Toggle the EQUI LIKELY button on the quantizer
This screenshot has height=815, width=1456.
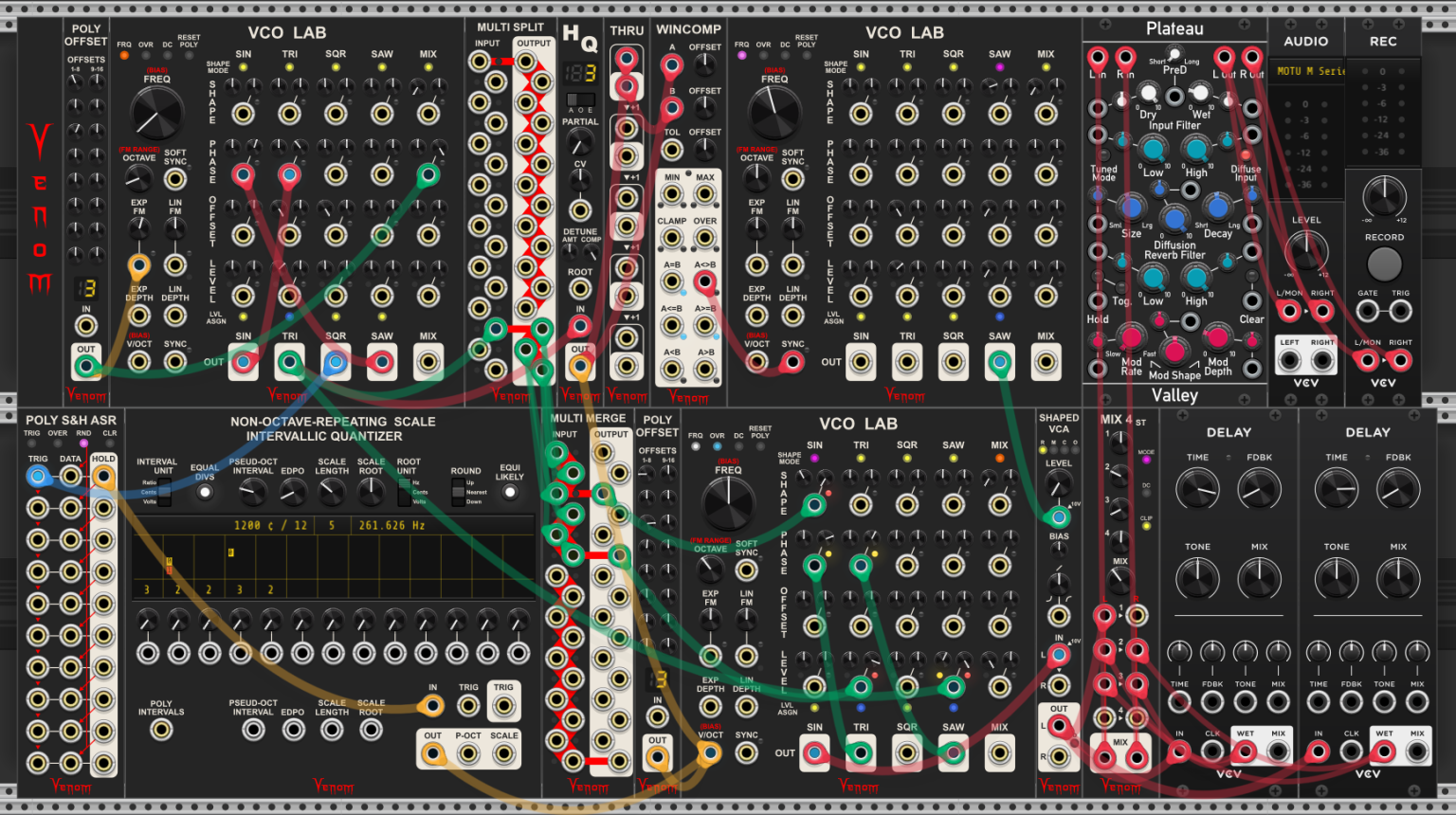click(510, 492)
